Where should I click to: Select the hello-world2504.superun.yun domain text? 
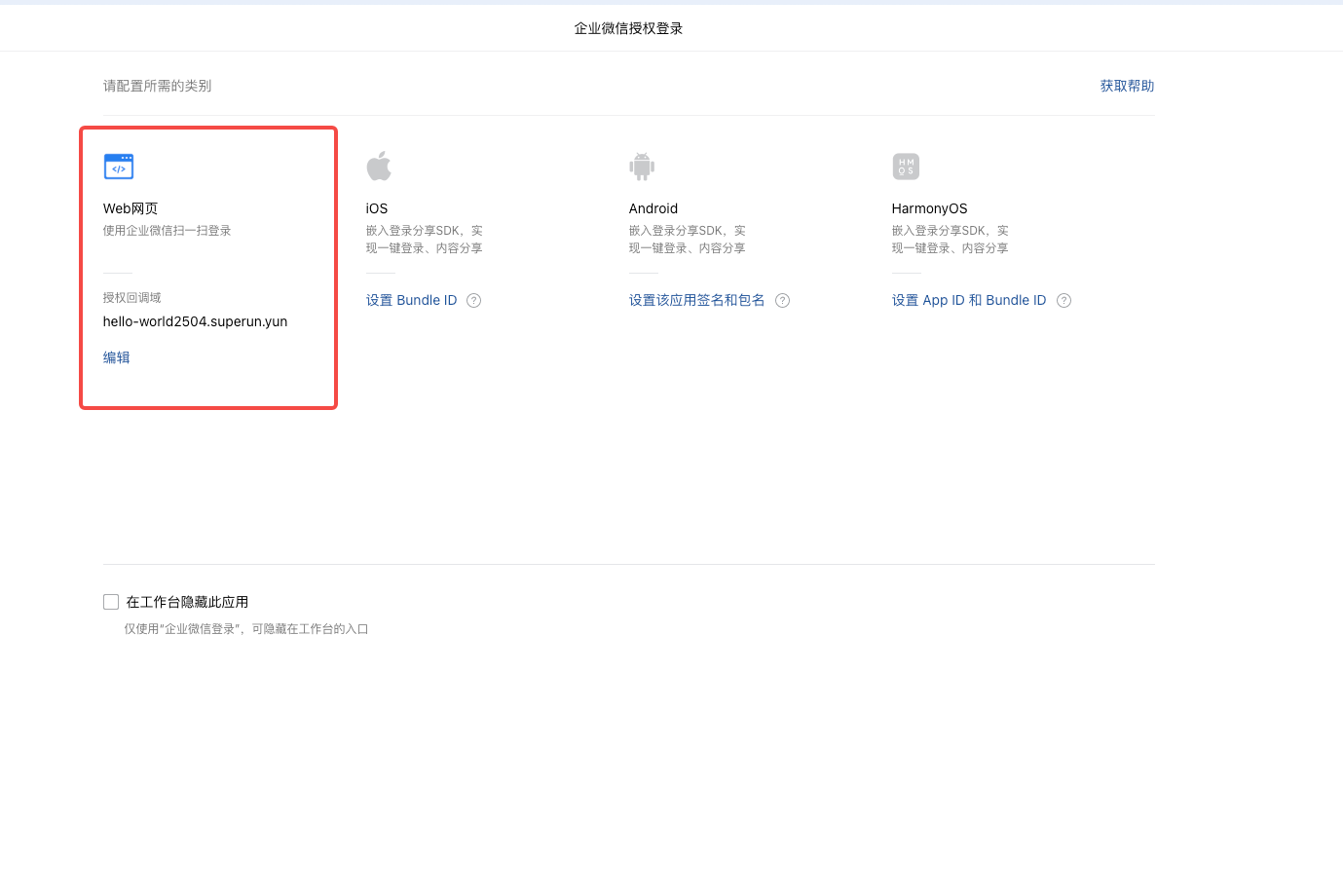(195, 322)
